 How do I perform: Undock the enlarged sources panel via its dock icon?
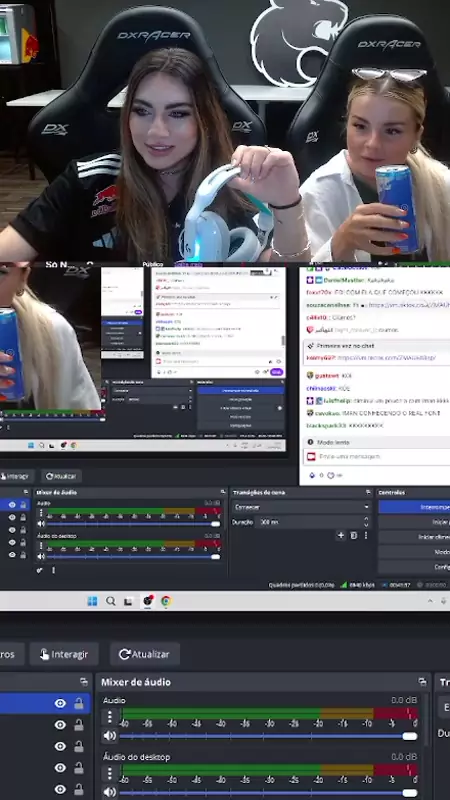84,682
